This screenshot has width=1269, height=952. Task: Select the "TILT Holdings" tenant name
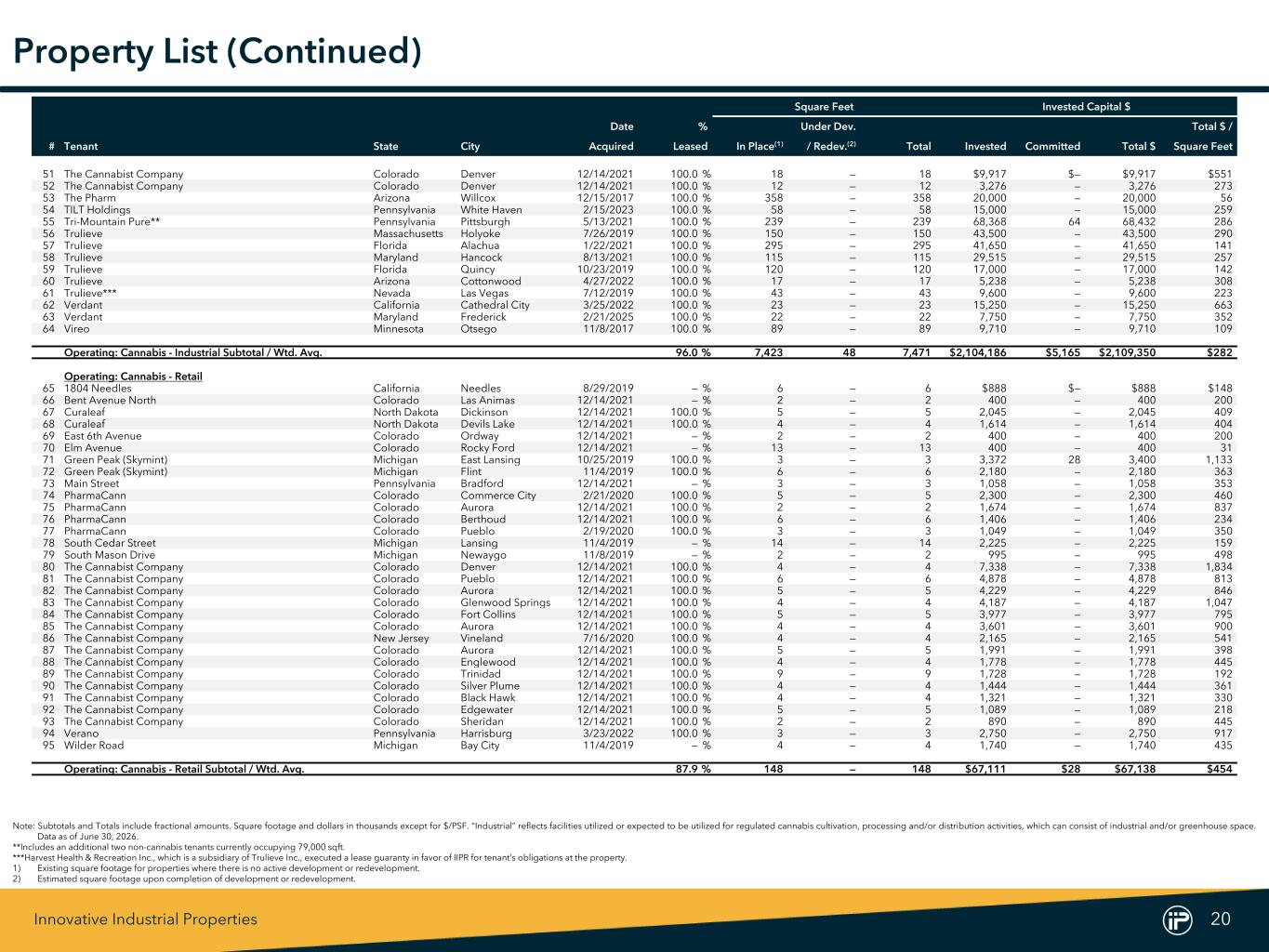(x=97, y=210)
